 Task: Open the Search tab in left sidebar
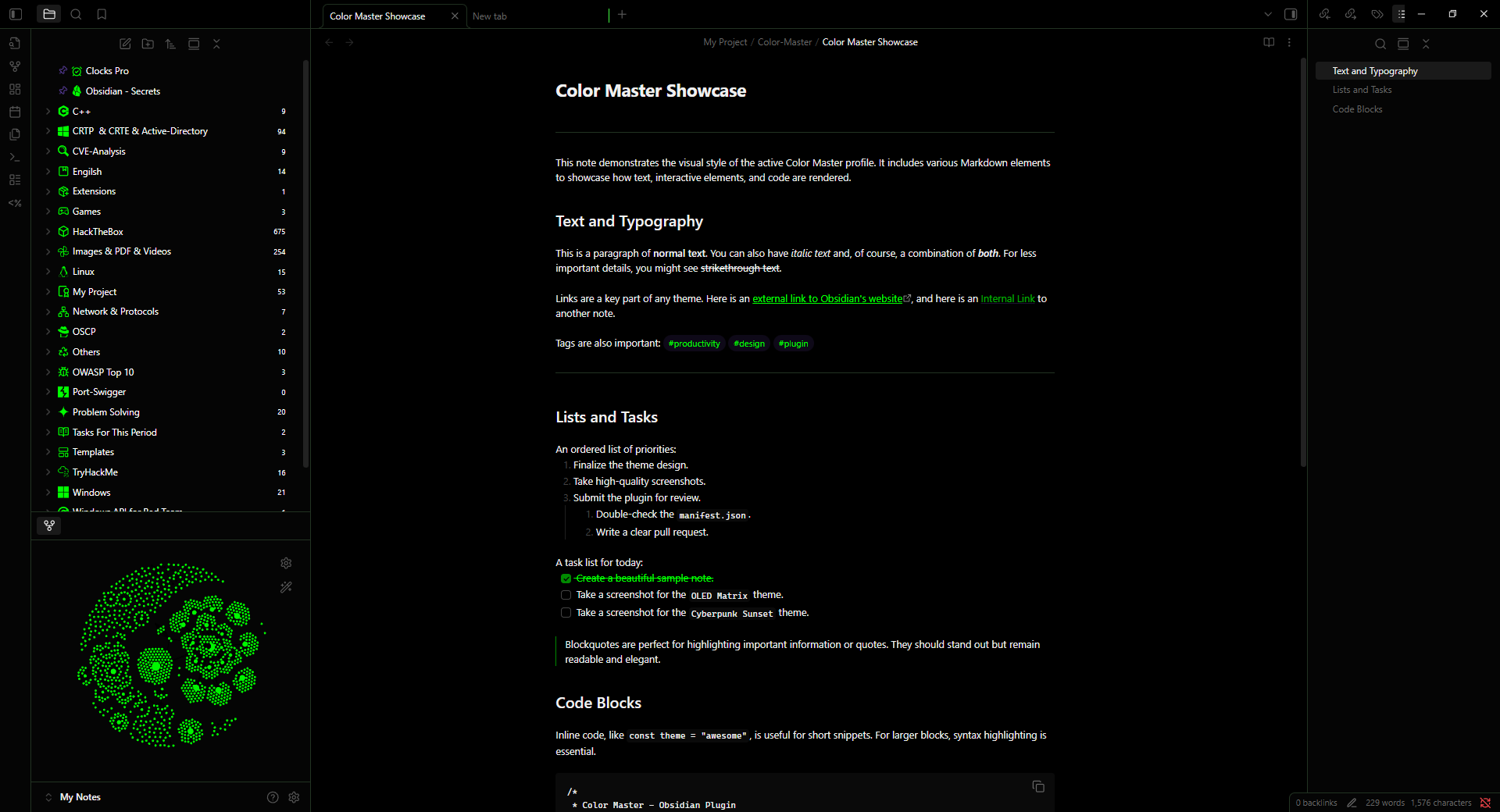(76, 14)
